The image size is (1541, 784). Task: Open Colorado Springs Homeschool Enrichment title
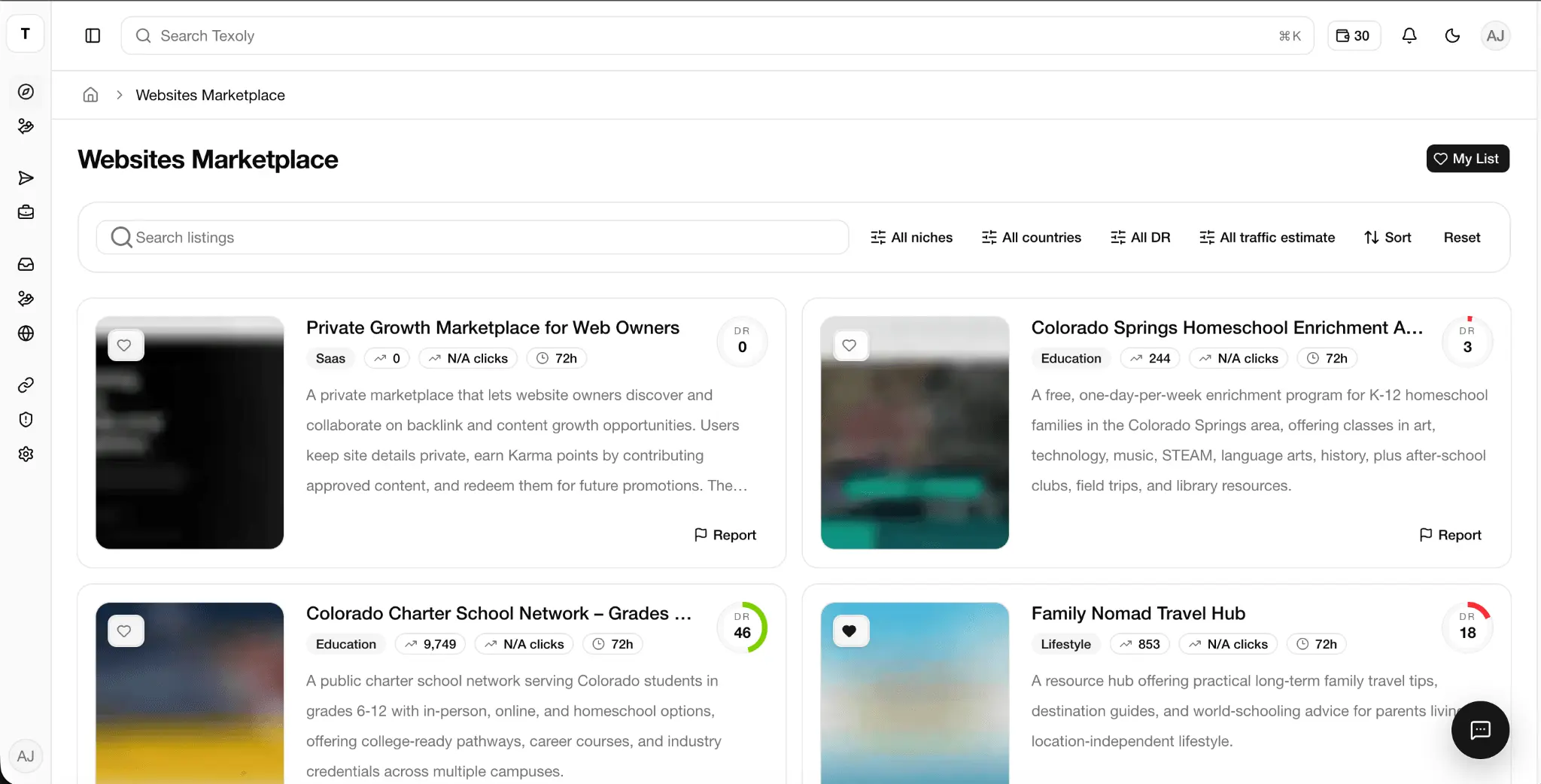pos(1226,327)
